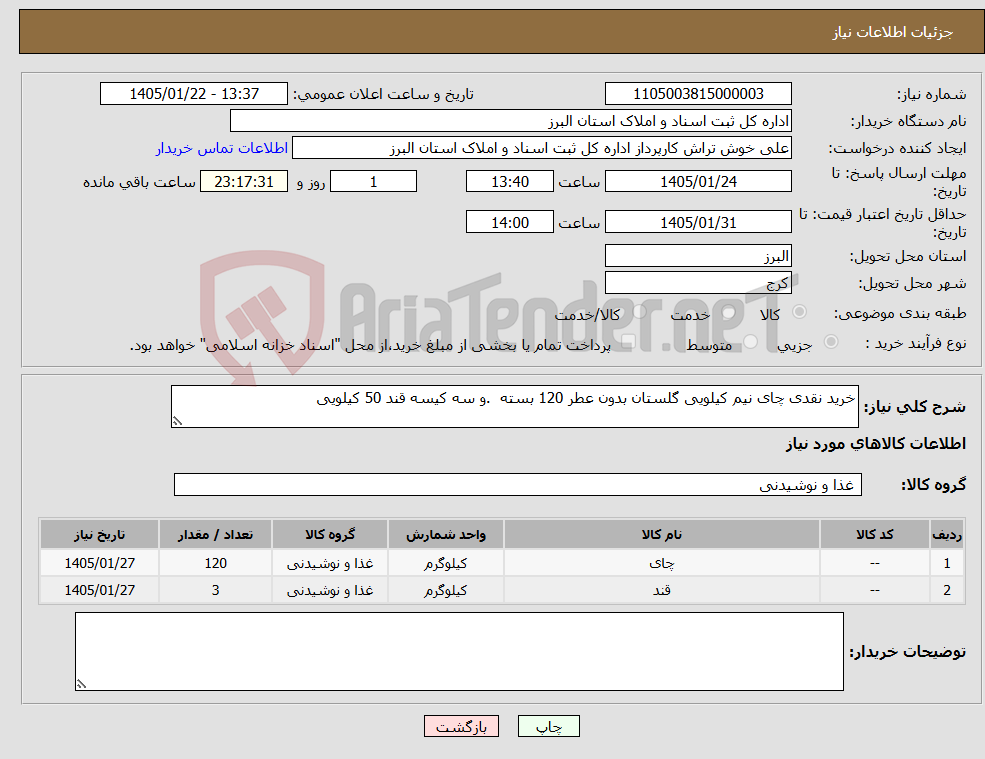
Task: Click the buyer notes text area
Action: tap(459, 652)
